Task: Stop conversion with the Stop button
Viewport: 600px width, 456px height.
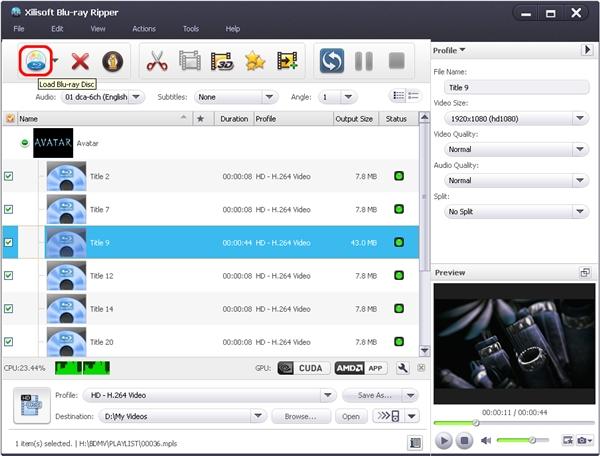Action: (396, 61)
